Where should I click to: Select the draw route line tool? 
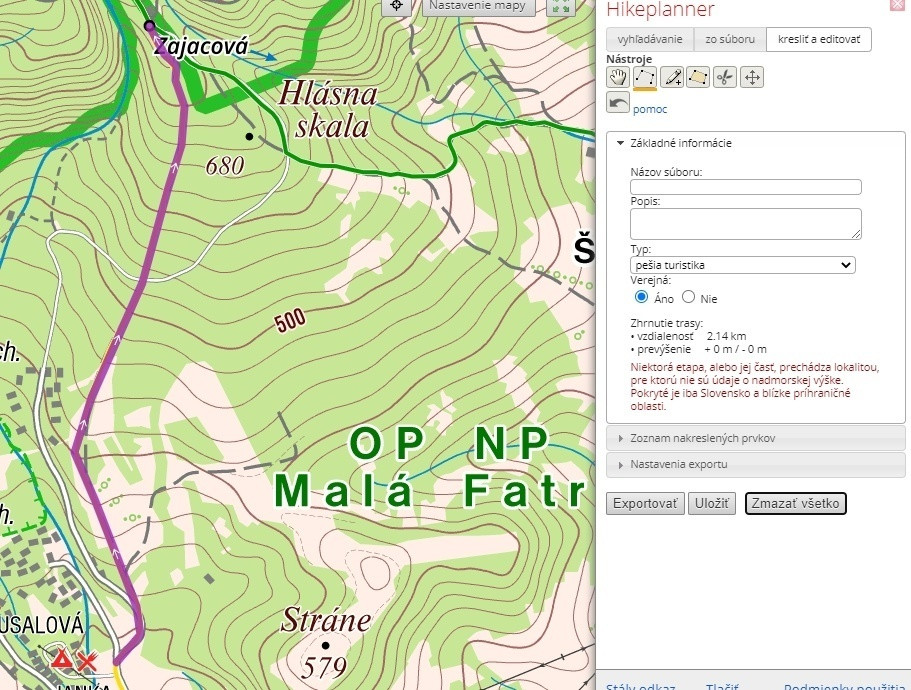point(645,77)
